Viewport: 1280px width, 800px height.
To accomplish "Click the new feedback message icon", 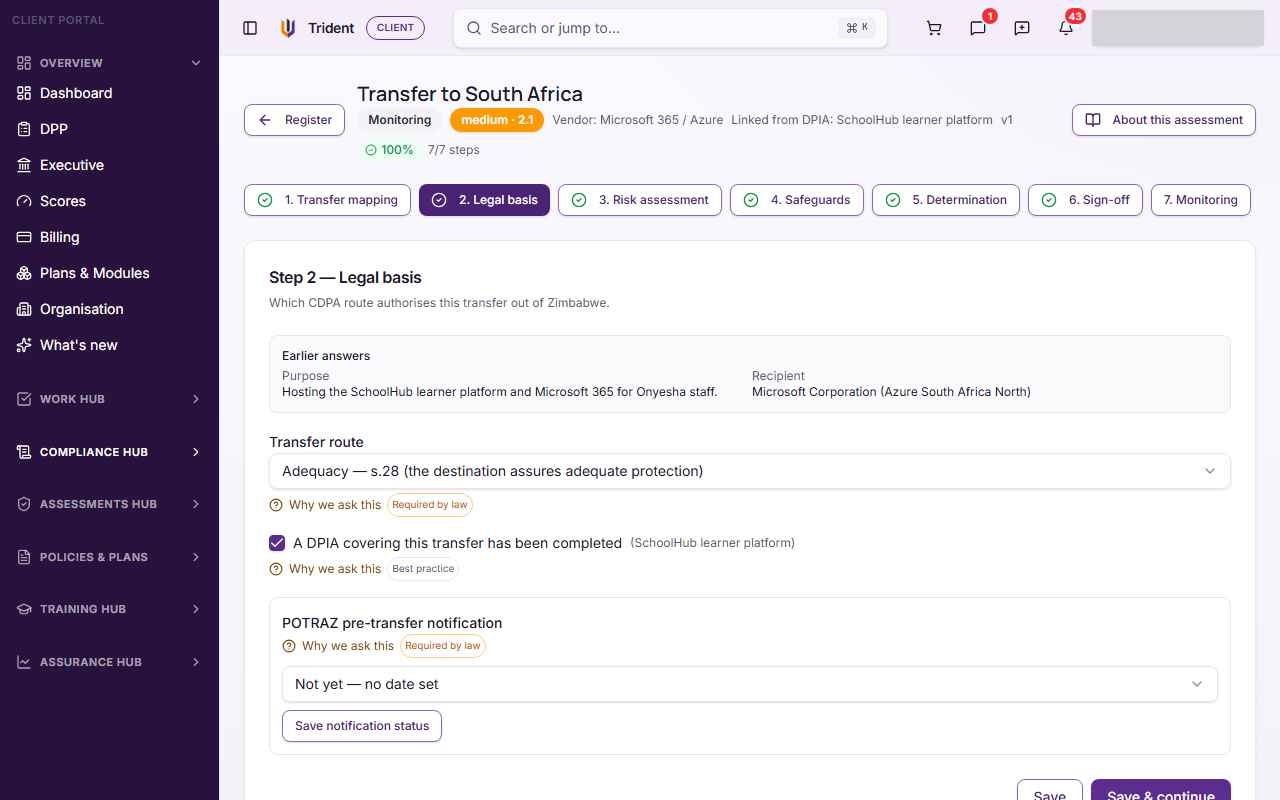I will pos(1022,28).
